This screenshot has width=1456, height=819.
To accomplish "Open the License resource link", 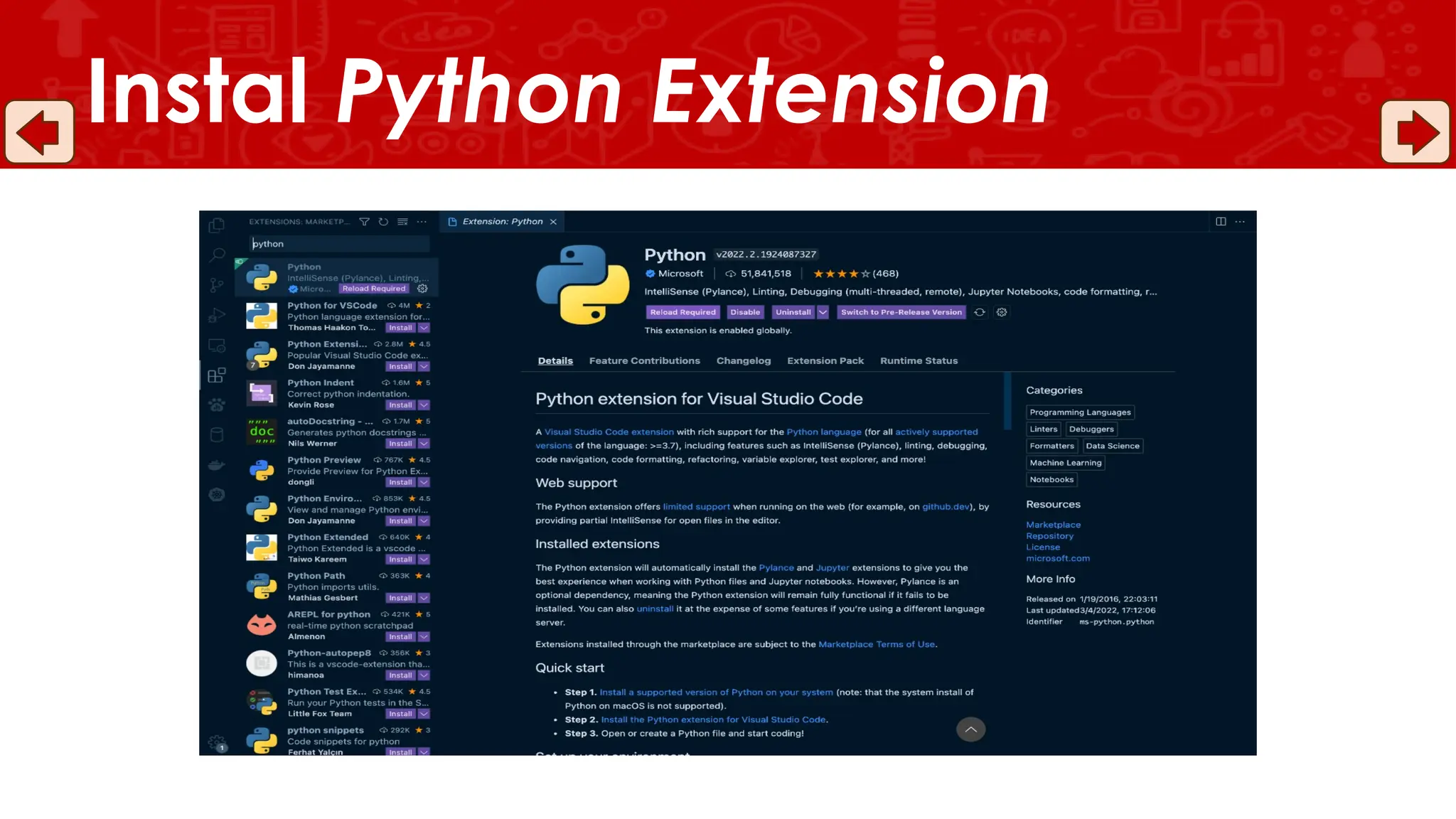I will (x=1043, y=547).
